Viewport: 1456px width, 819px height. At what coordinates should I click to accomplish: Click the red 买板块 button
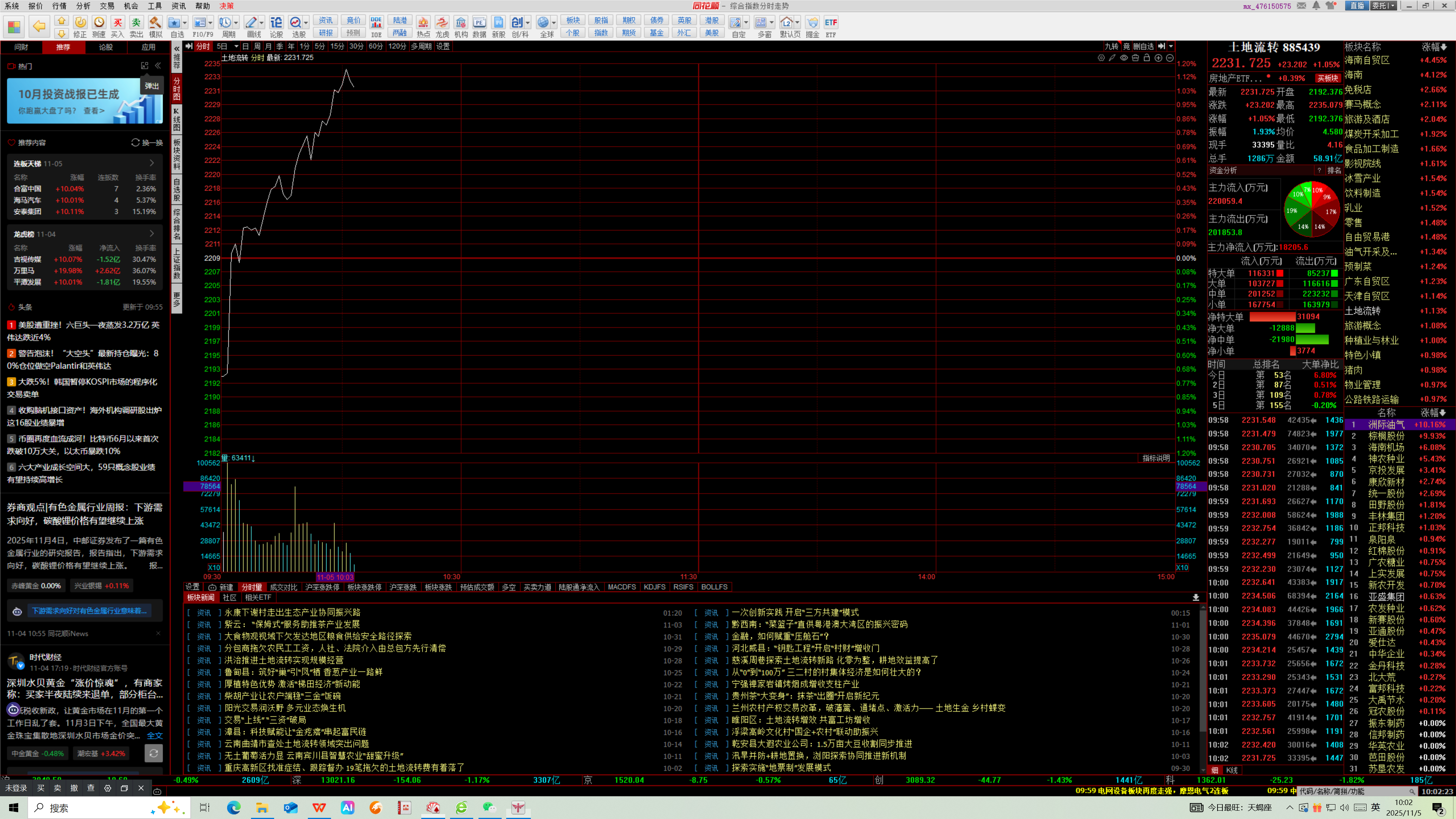1327,78
